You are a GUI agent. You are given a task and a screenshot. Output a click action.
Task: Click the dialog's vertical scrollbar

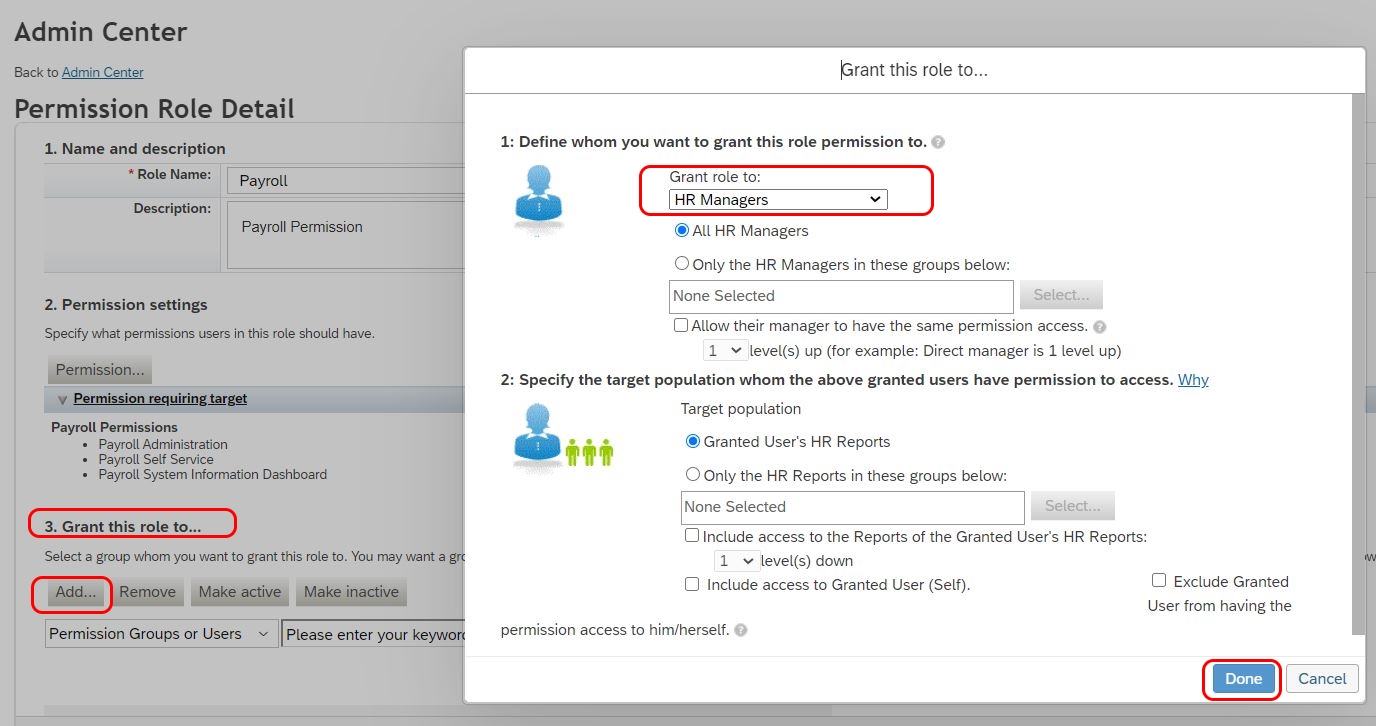pos(1358,364)
